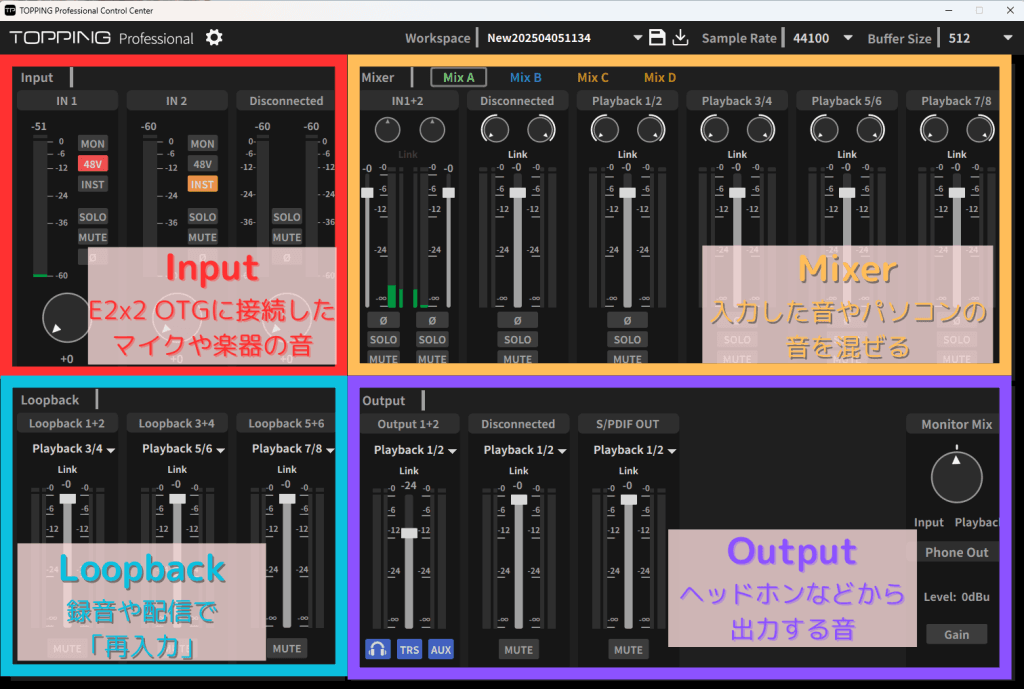This screenshot has height=689, width=1024.
Task: Toggle headphone output icon on Output 1+2
Action: click(377, 649)
